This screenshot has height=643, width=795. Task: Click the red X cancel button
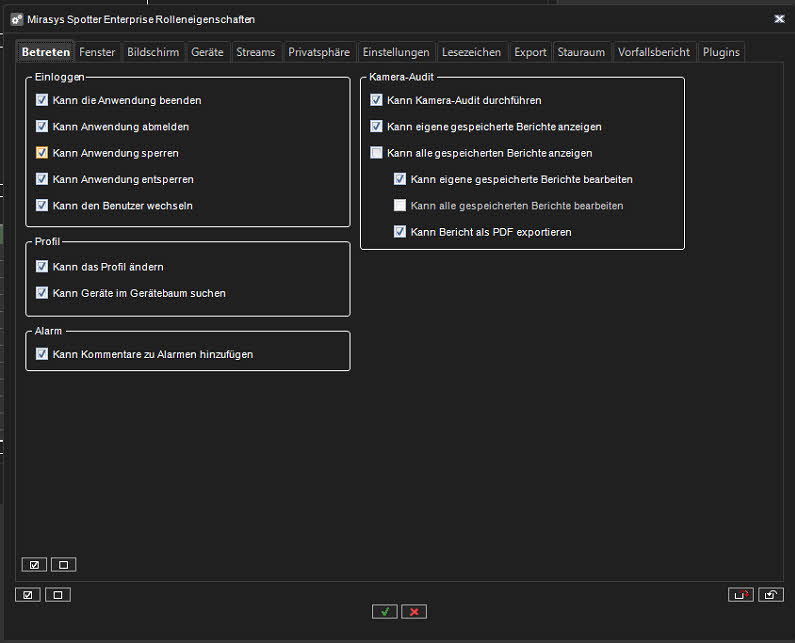(x=414, y=611)
